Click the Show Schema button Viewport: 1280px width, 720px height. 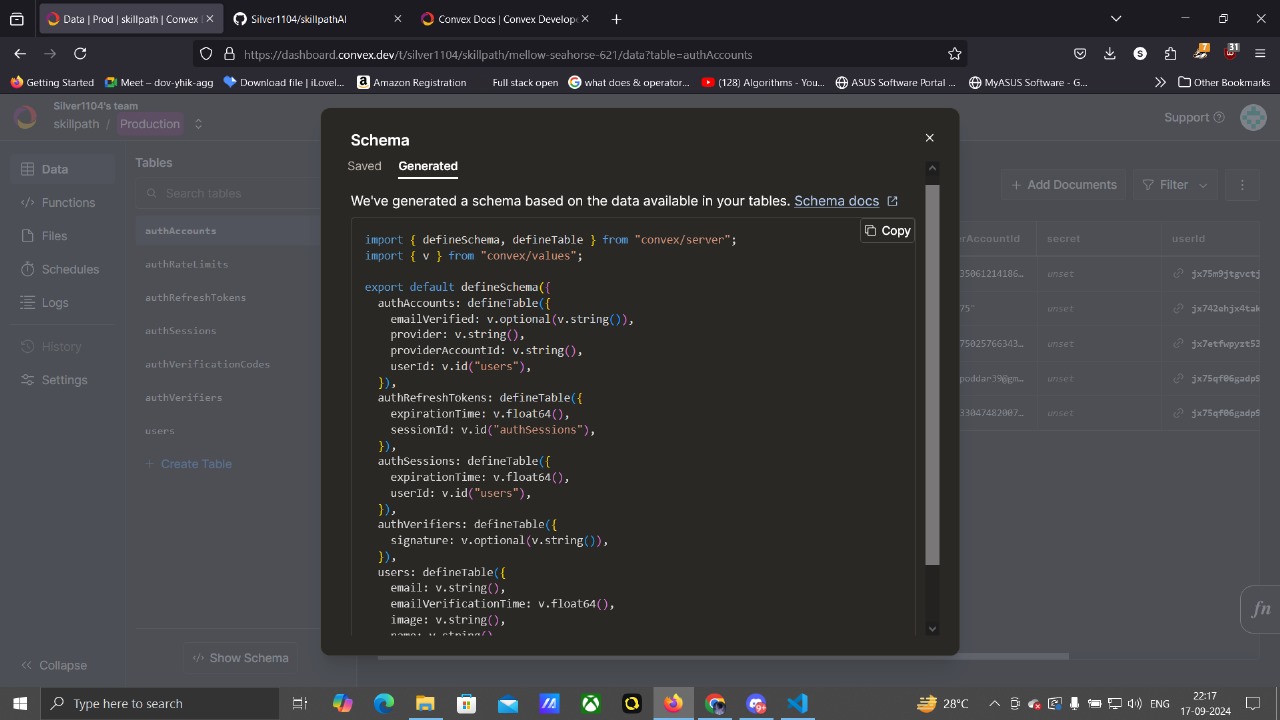tap(240, 658)
